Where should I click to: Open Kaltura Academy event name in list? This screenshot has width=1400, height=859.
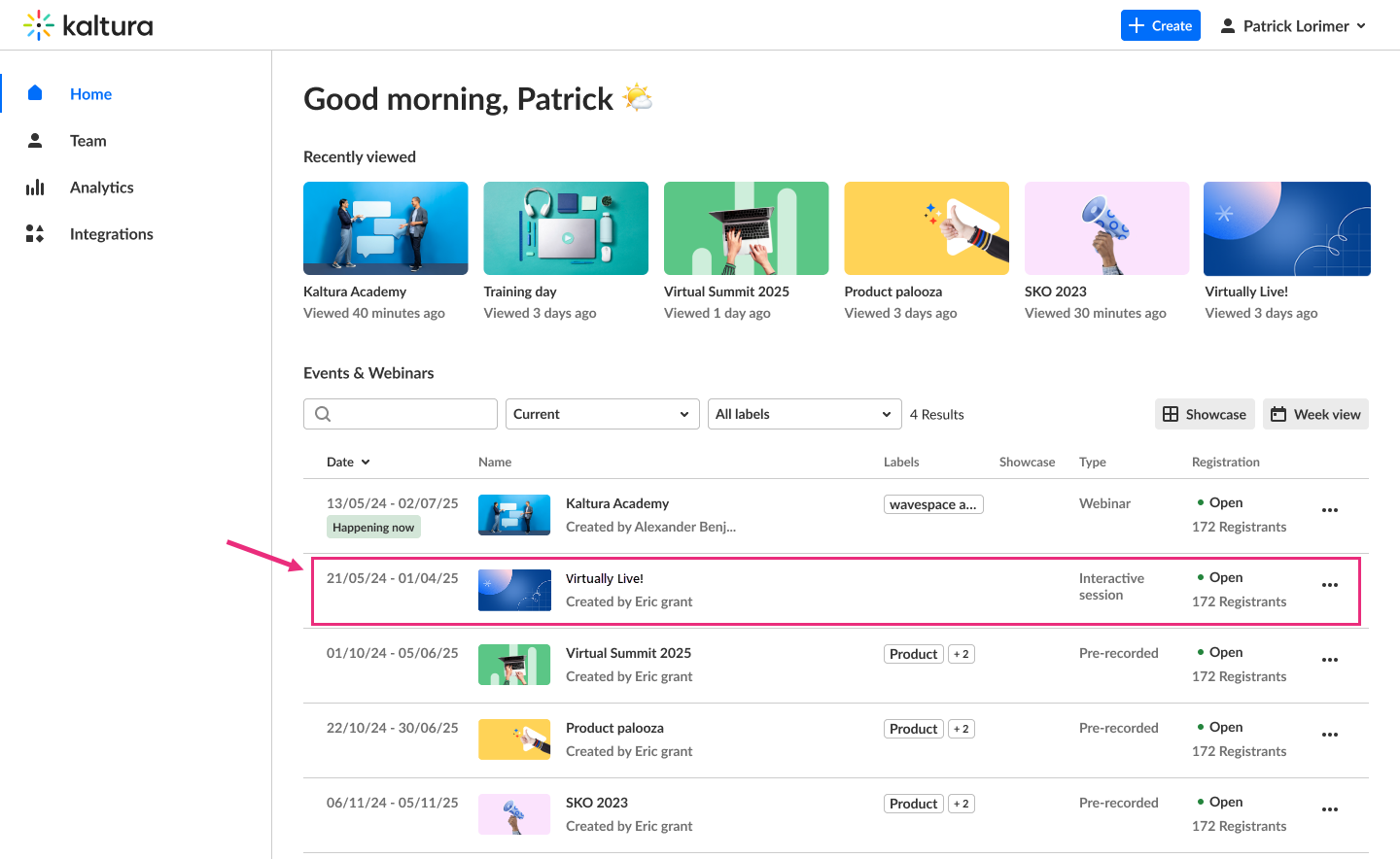[x=617, y=503]
